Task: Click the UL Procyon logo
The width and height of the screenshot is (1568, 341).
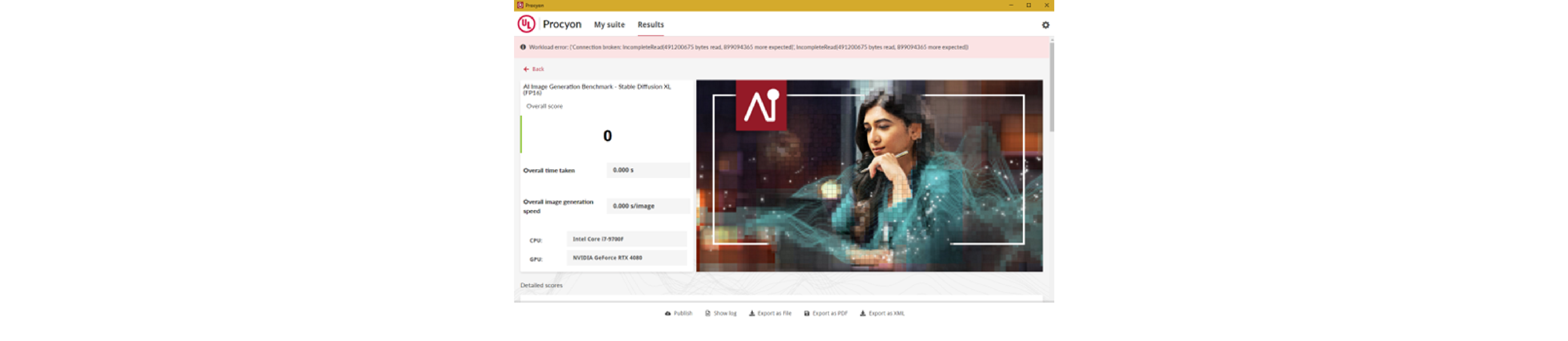Action: [x=526, y=24]
